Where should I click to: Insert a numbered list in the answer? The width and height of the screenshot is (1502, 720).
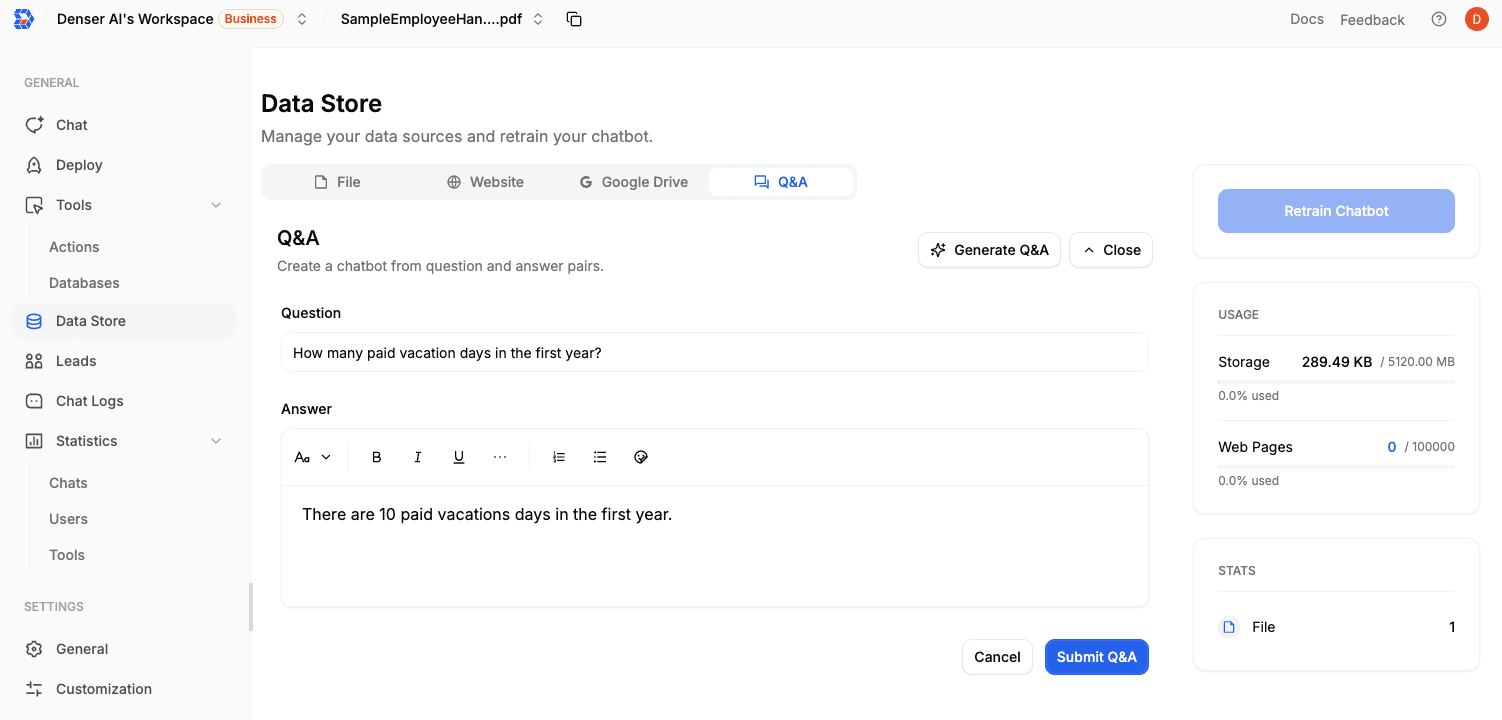coord(558,456)
